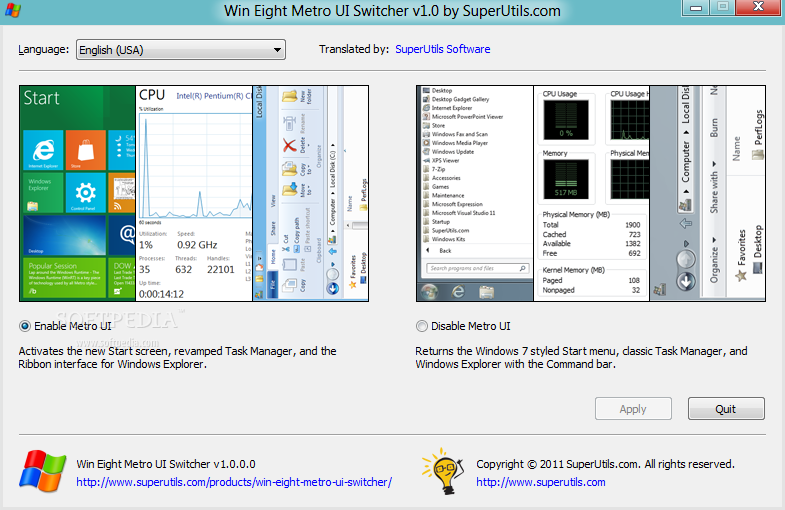This screenshot has height=510, width=785.
Task: Click the Quit button
Action: tap(726, 409)
